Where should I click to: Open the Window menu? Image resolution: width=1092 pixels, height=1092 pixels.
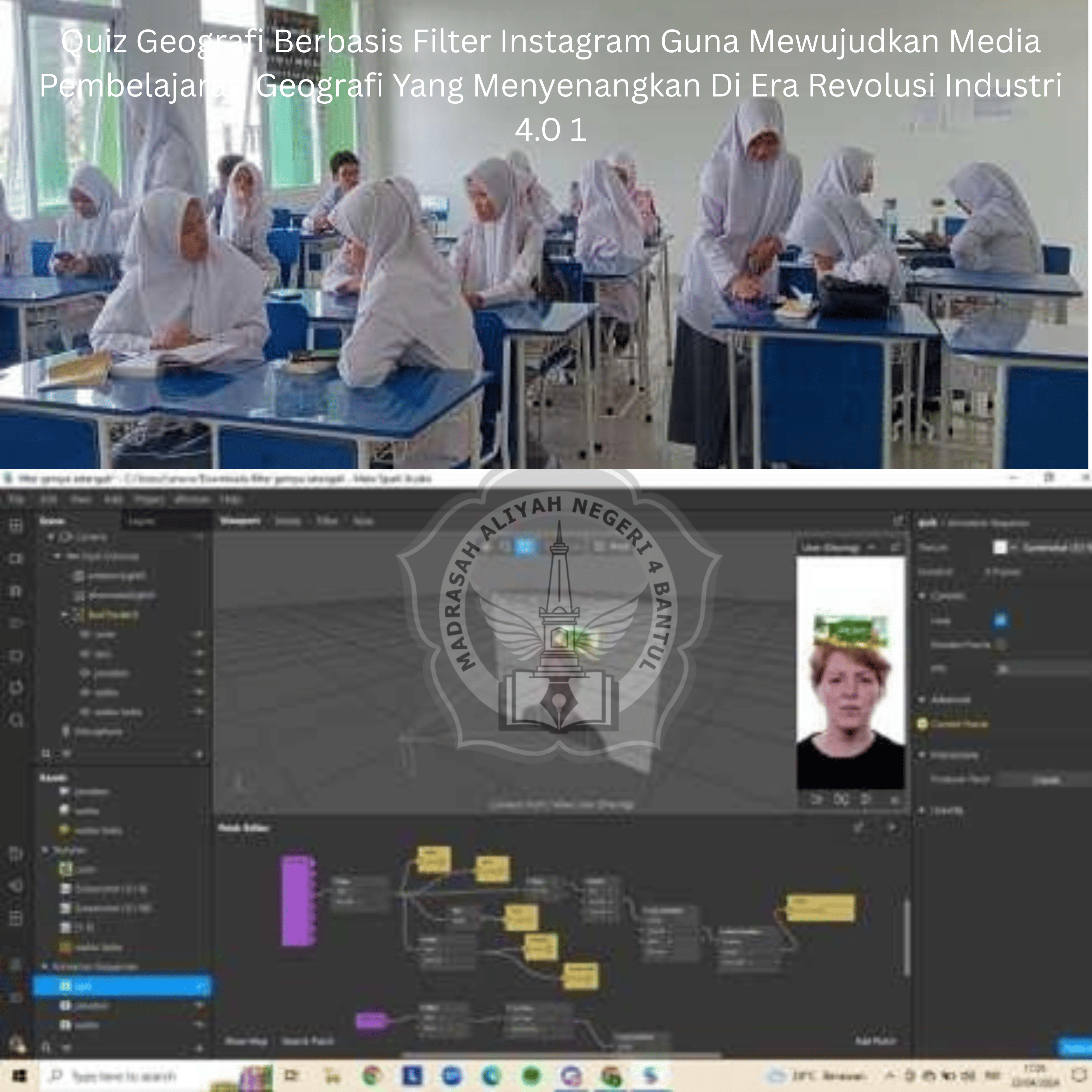click(192, 500)
